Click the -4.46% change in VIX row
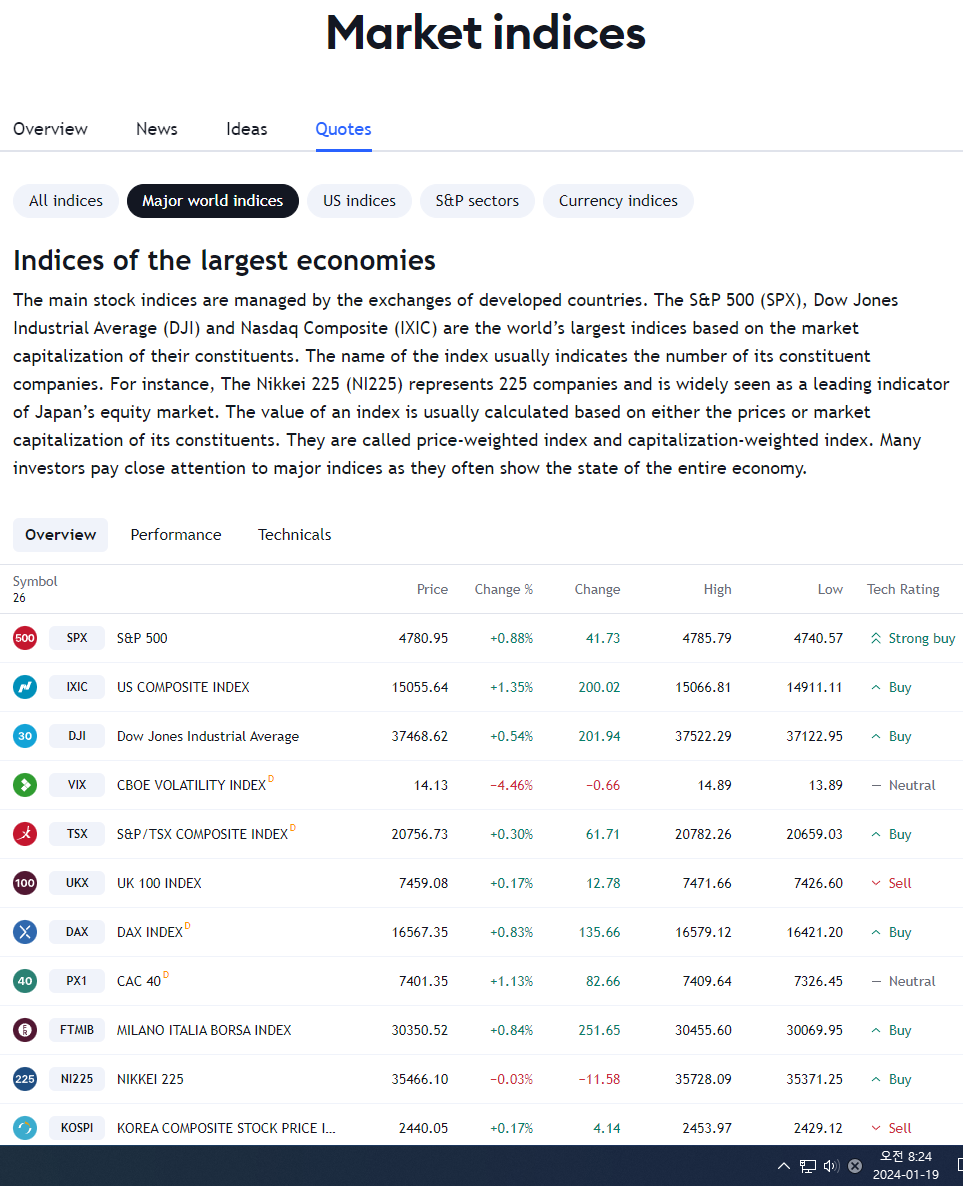Viewport: 963px width, 1186px height. [x=511, y=785]
